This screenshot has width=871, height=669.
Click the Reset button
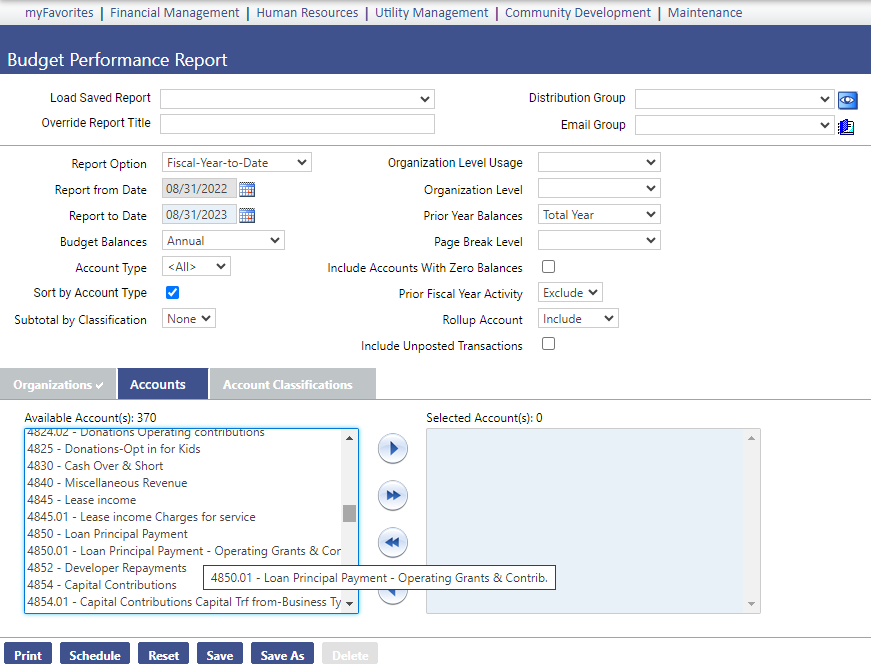[x=163, y=655]
